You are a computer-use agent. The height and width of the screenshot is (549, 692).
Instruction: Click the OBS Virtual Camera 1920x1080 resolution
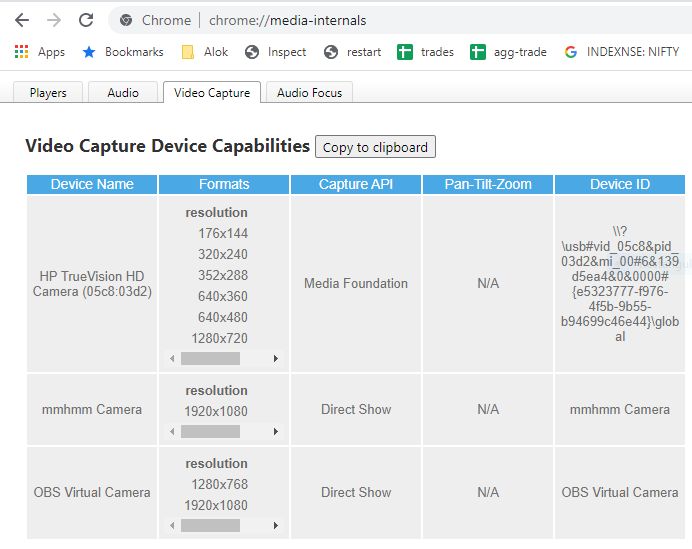[x=216, y=505]
